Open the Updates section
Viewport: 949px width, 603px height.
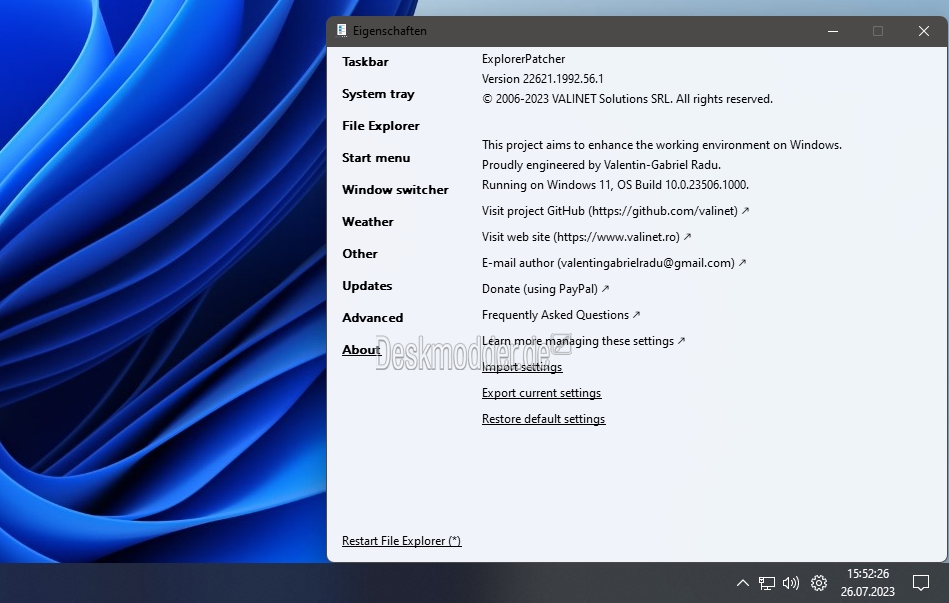coord(367,286)
